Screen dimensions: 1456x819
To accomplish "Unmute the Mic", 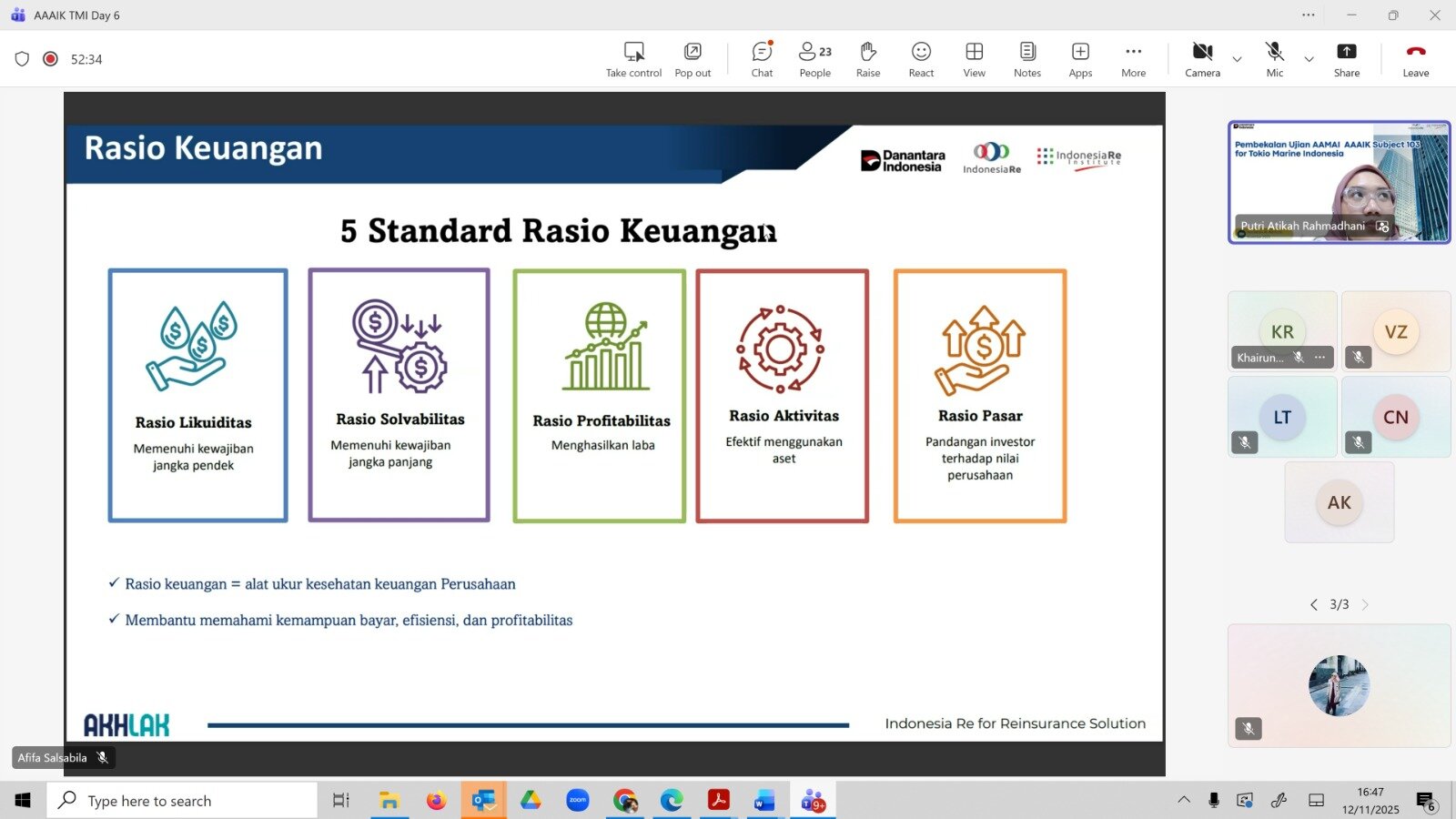I will click(x=1274, y=59).
